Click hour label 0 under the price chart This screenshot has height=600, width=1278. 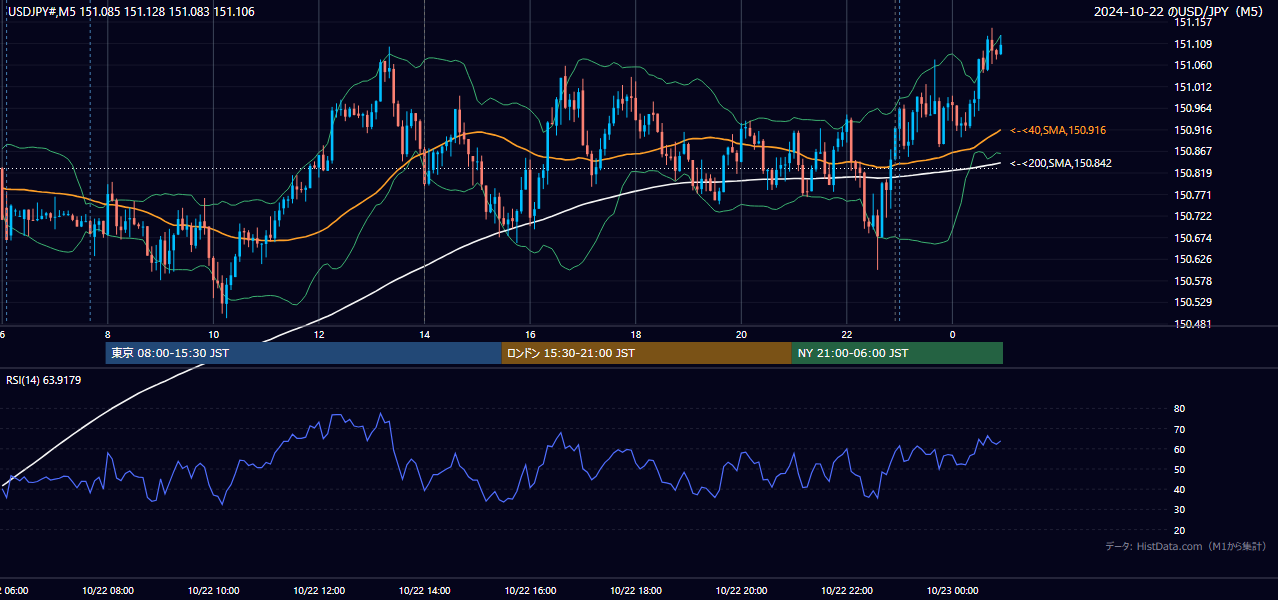952,334
